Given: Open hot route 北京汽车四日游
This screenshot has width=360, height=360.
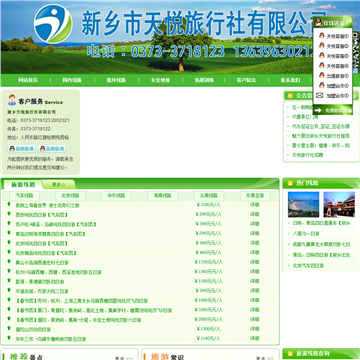Looking at the screenshot, I should click(308, 266).
